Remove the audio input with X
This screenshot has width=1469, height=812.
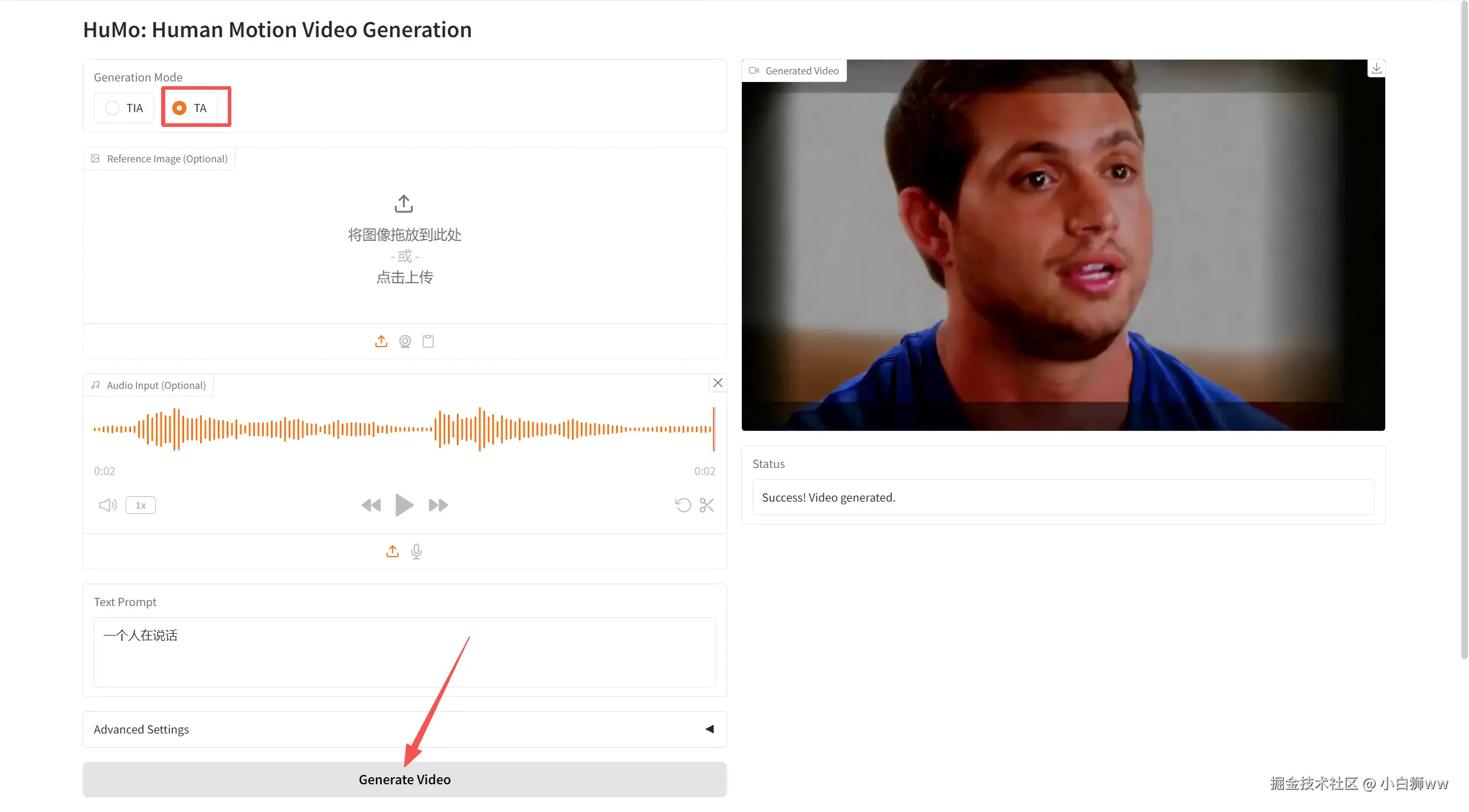[718, 383]
